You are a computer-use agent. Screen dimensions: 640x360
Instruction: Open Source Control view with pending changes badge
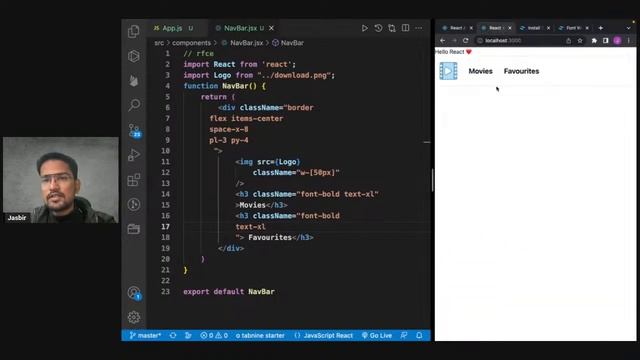coord(134,130)
